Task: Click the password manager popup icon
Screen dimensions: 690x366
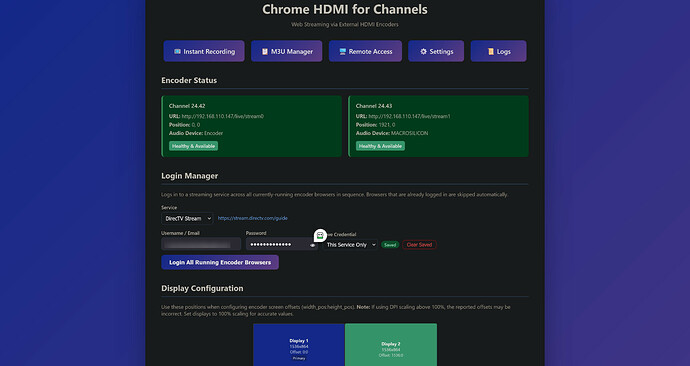Action: pyautogui.click(x=320, y=235)
